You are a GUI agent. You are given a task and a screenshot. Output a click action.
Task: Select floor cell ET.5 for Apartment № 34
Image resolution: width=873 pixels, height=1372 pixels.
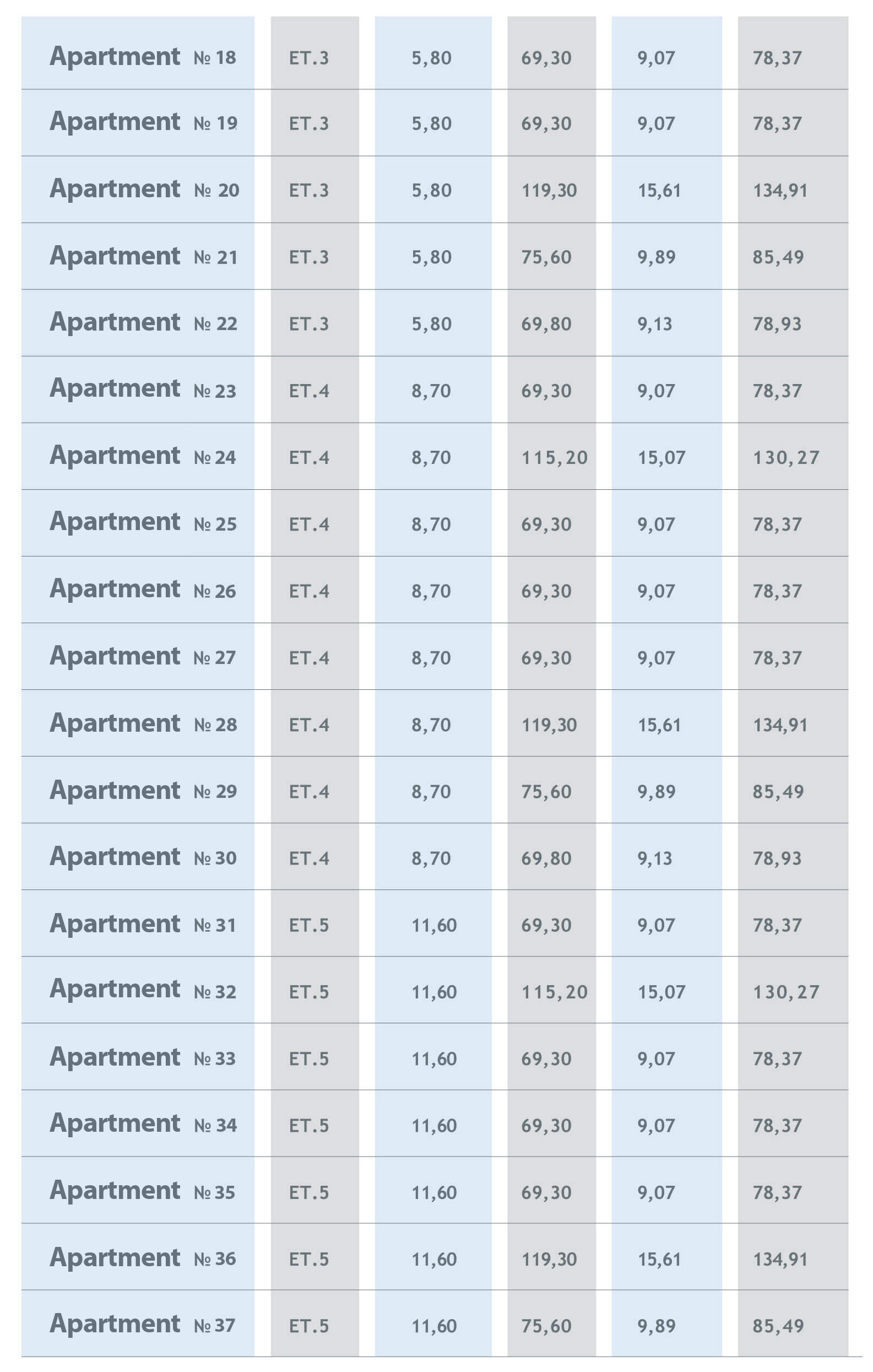308,1125
